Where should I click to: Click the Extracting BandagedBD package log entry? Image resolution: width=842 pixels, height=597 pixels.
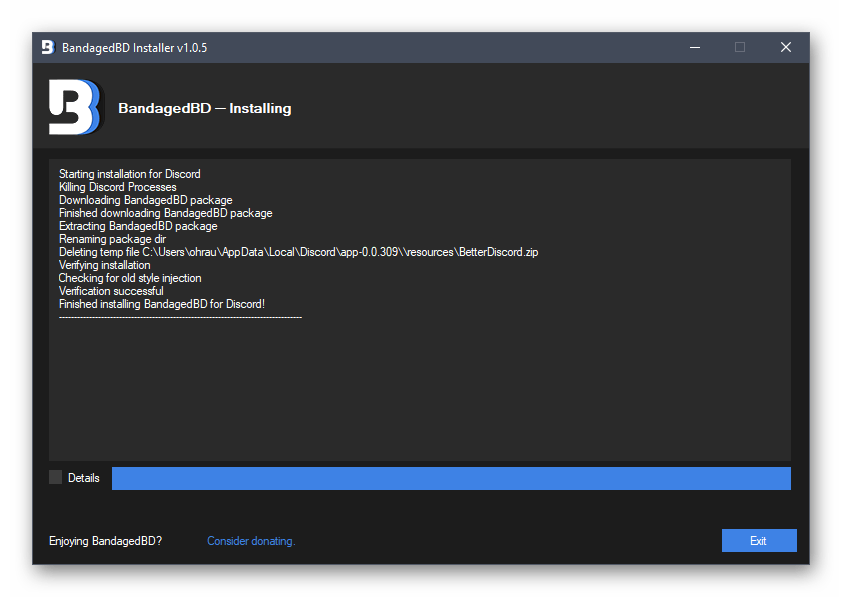137,226
